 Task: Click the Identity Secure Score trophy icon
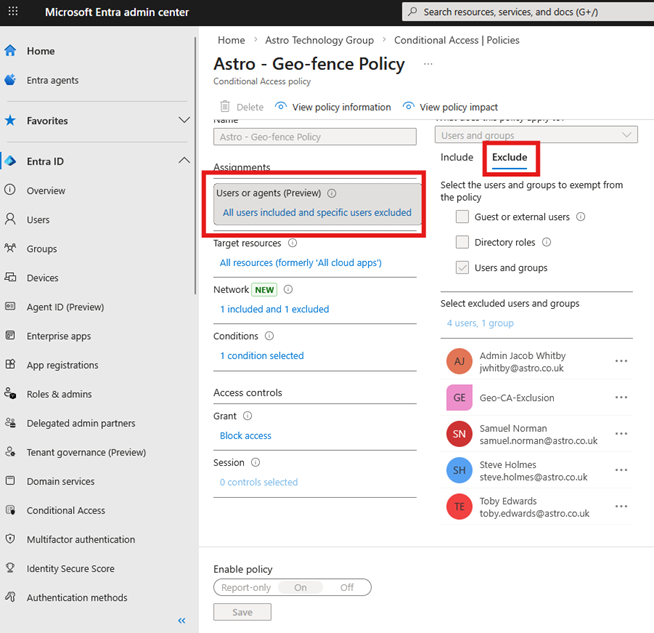pyautogui.click(x=10, y=568)
